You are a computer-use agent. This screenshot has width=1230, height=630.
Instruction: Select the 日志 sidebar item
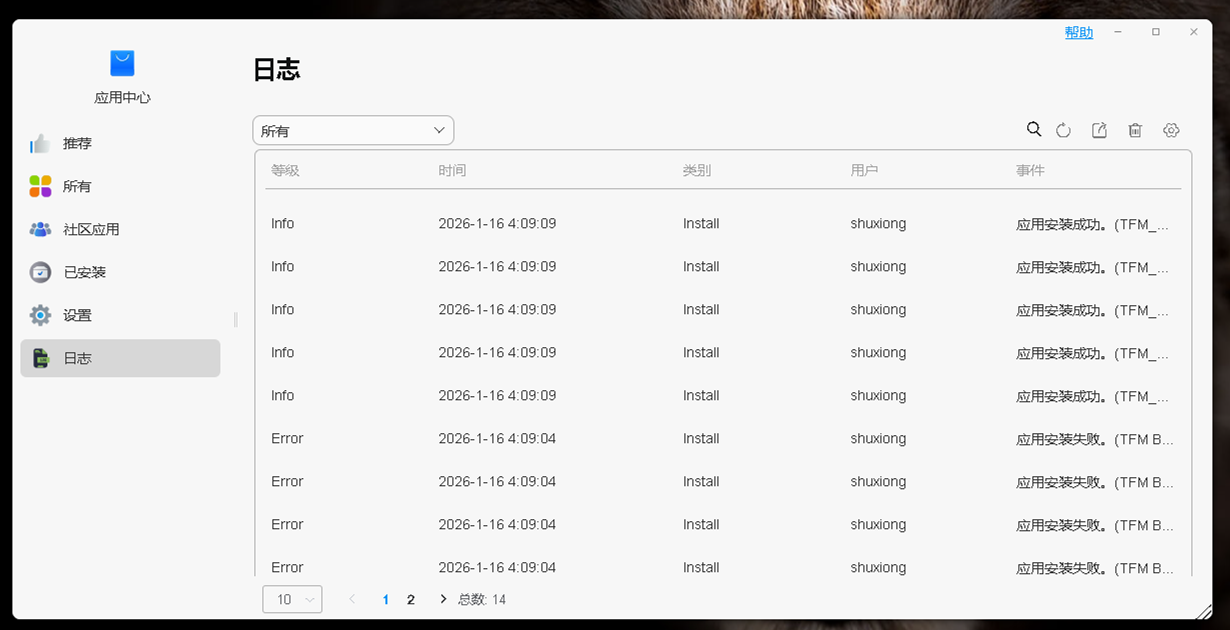pos(120,358)
